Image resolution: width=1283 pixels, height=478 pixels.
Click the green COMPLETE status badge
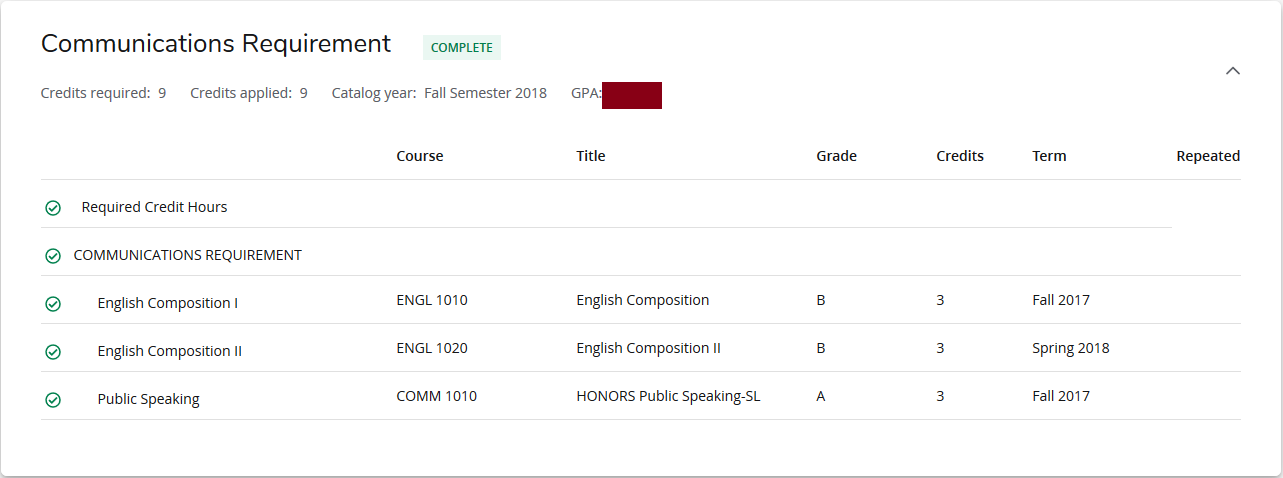[461, 47]
